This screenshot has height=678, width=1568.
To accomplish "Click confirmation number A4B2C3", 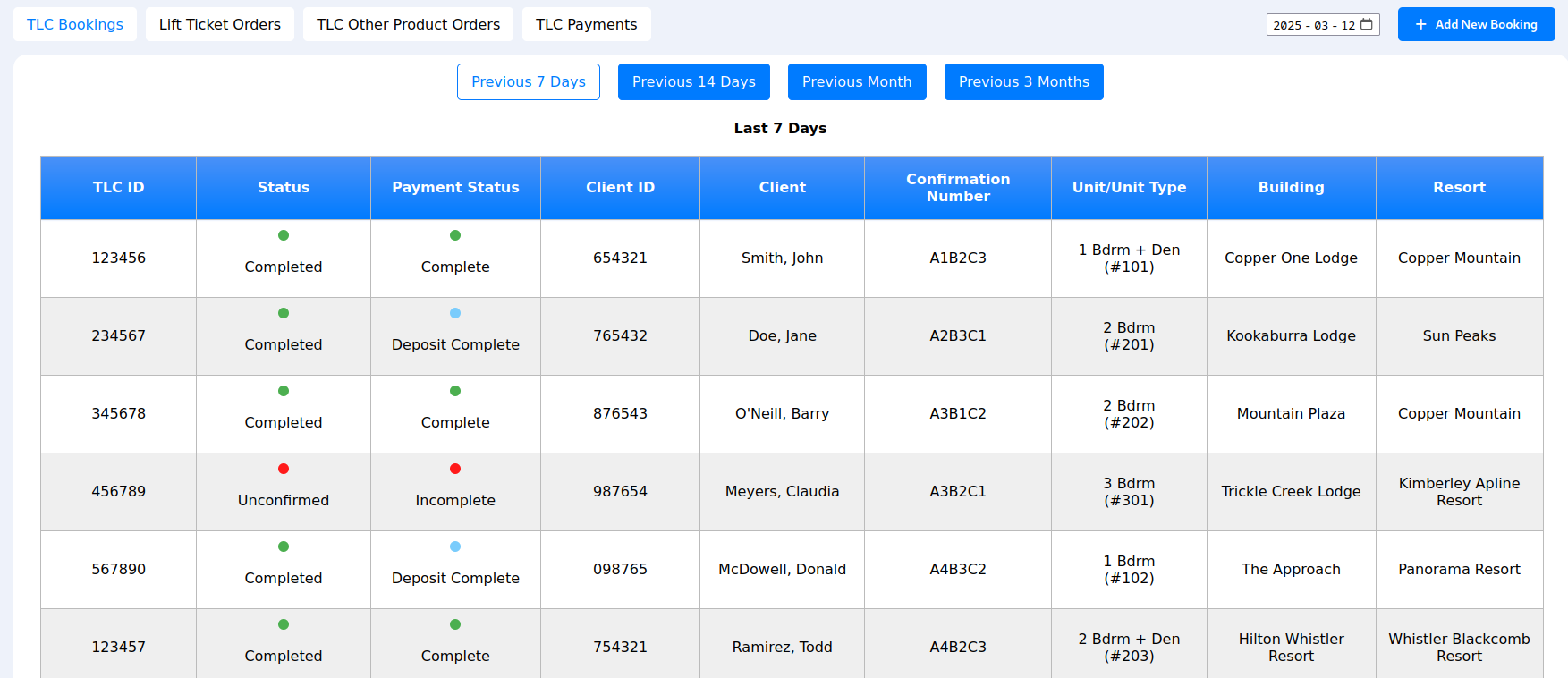I will point(958,647).
